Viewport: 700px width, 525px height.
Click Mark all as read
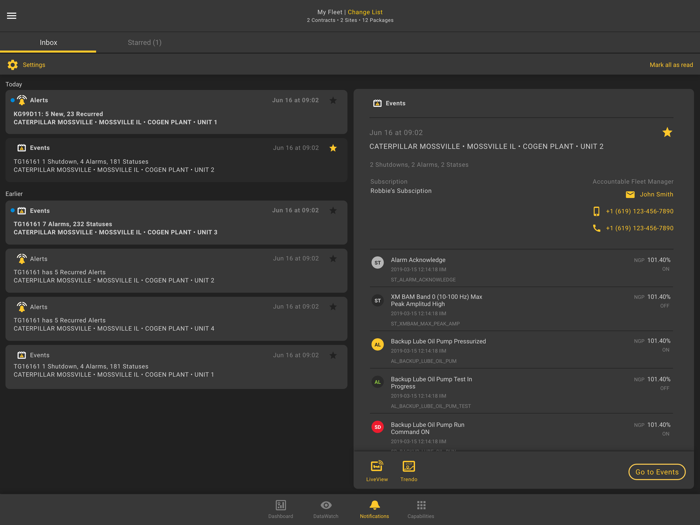671,65
